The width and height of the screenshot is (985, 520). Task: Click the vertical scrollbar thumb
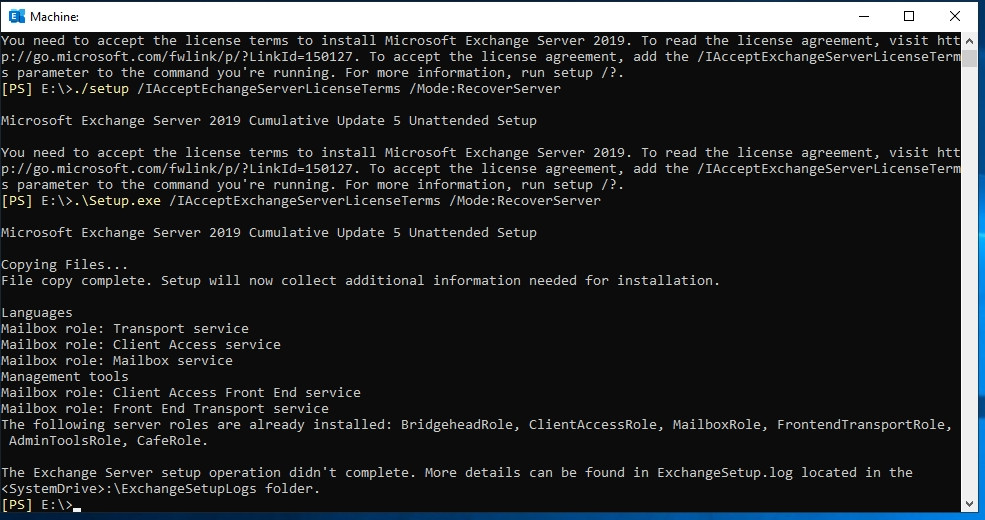pyautogui.click(x=969, y=58)
